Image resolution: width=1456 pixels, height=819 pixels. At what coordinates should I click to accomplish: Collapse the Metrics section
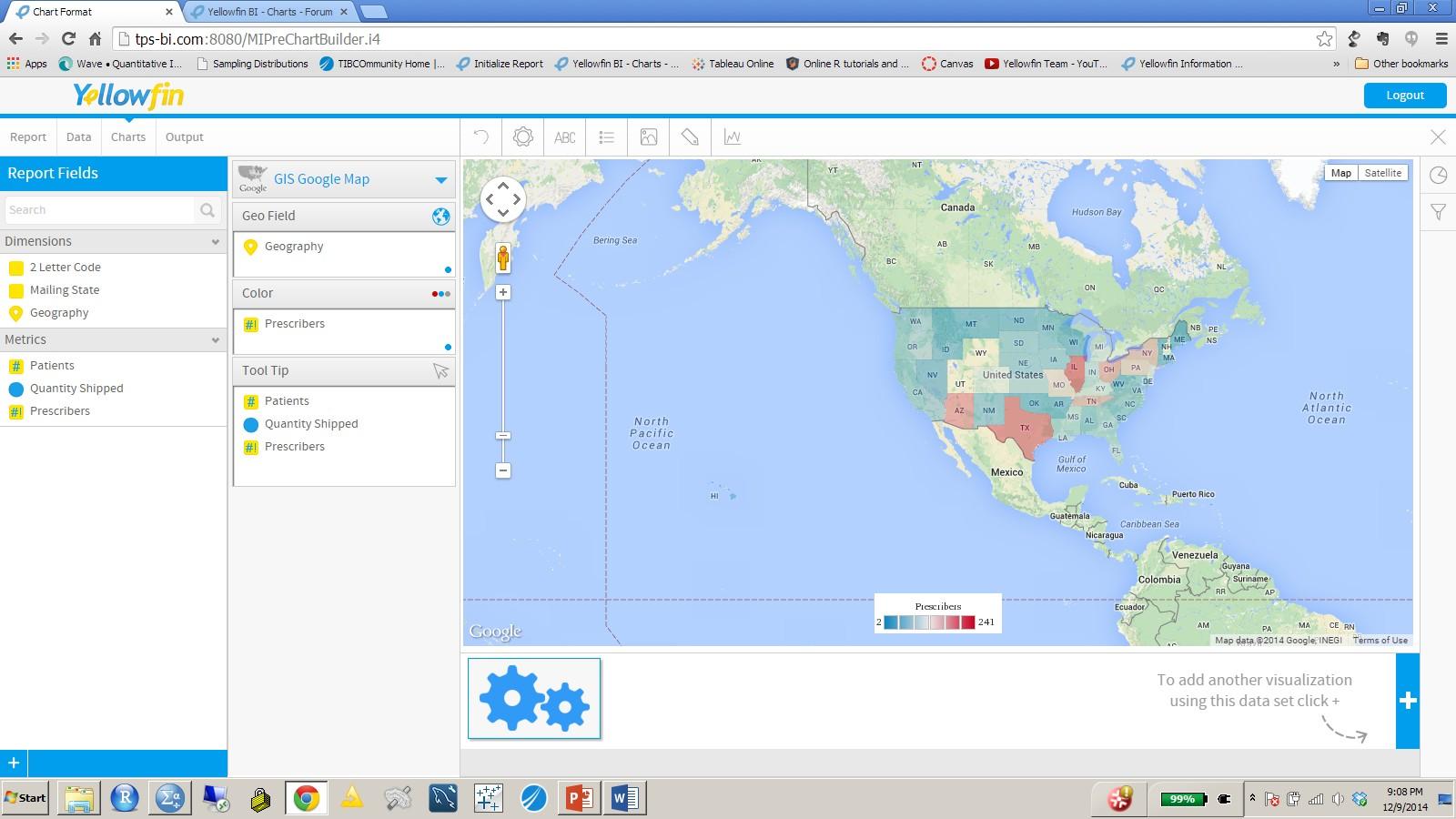[x=216, y=340]
